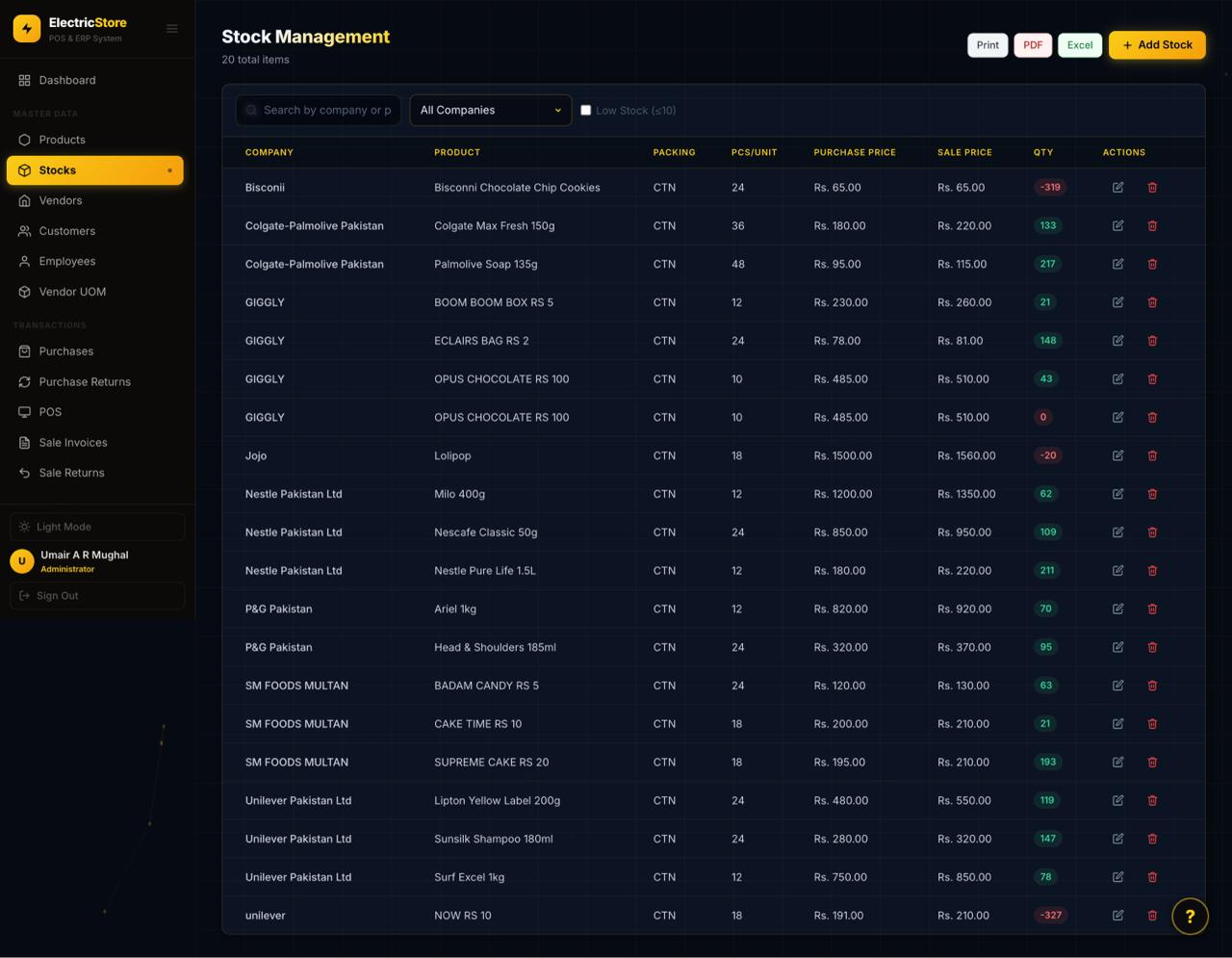Image resolution: width=1232 pixels, height=958 pixels.
Task: Edit the CAKE TIME RS 10 row
Action: click(x=1117, y=724)
